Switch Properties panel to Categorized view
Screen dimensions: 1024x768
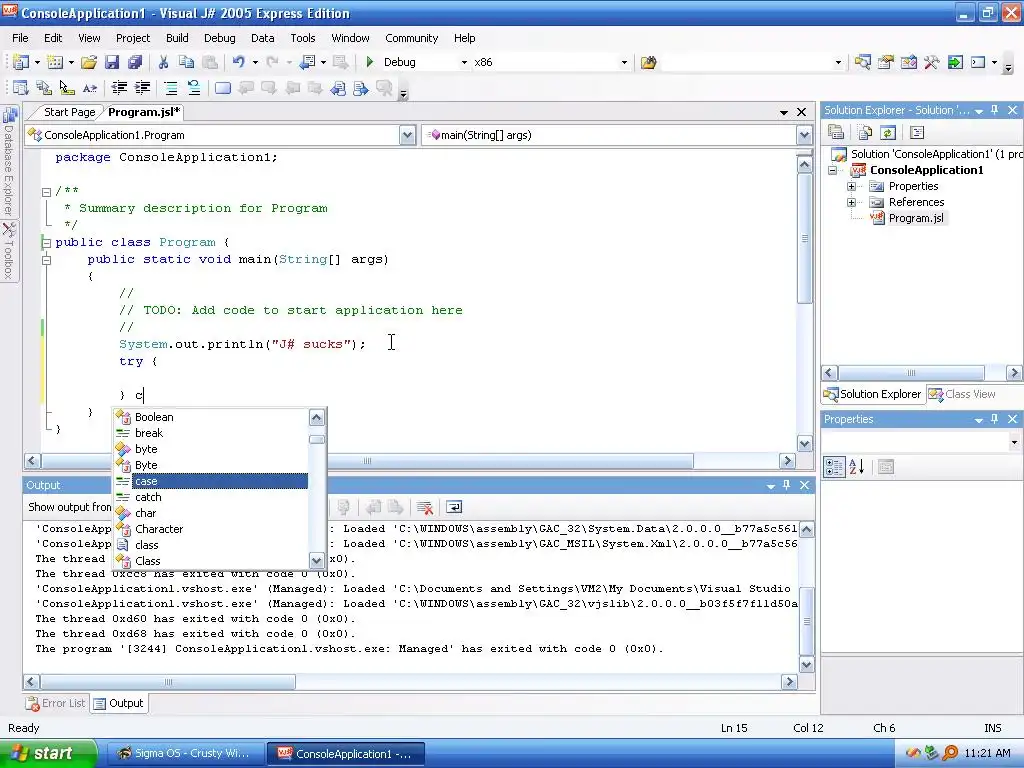click(x=835, y=466)
